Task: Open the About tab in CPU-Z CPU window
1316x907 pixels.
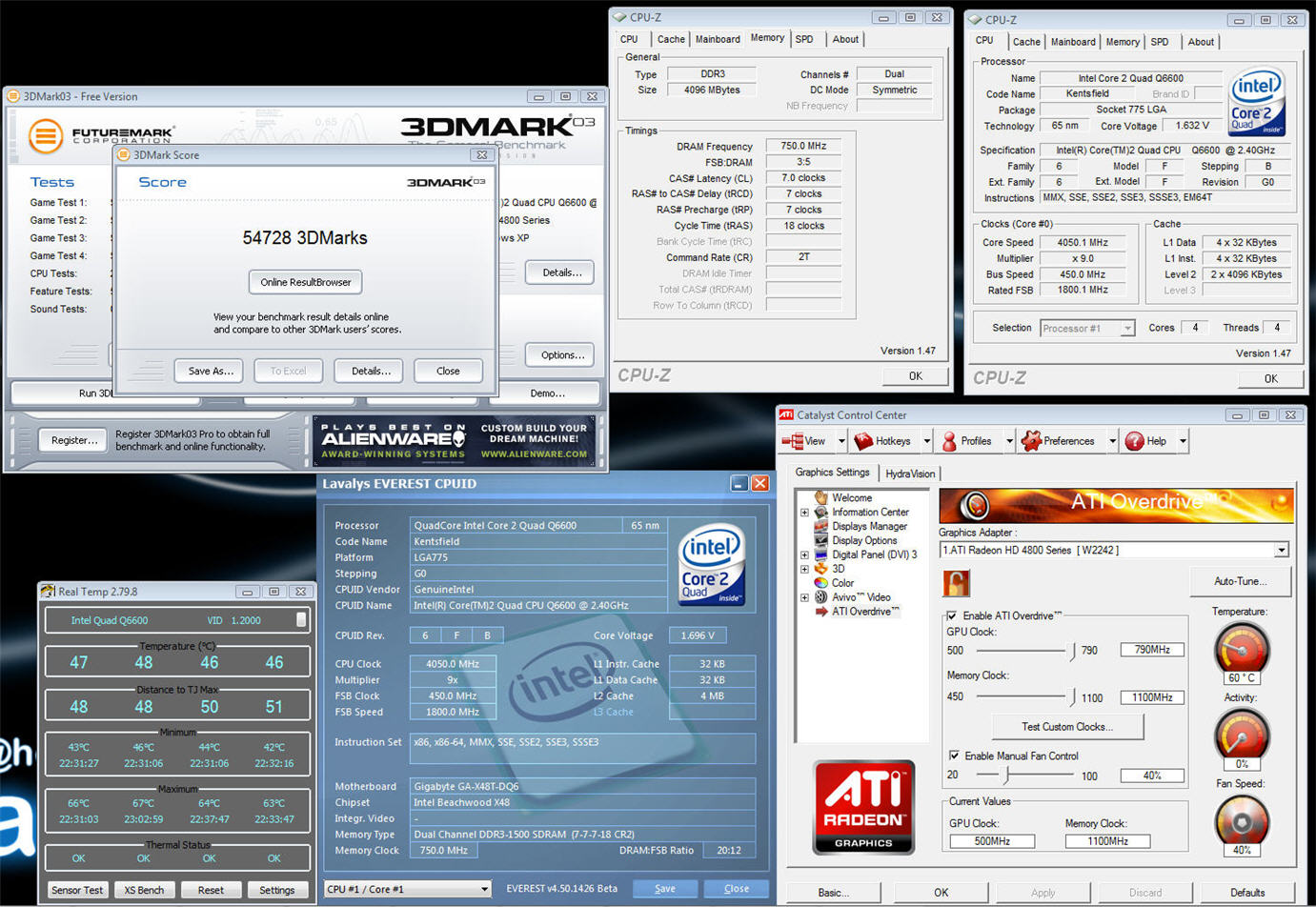Action: click(1201, 42)
